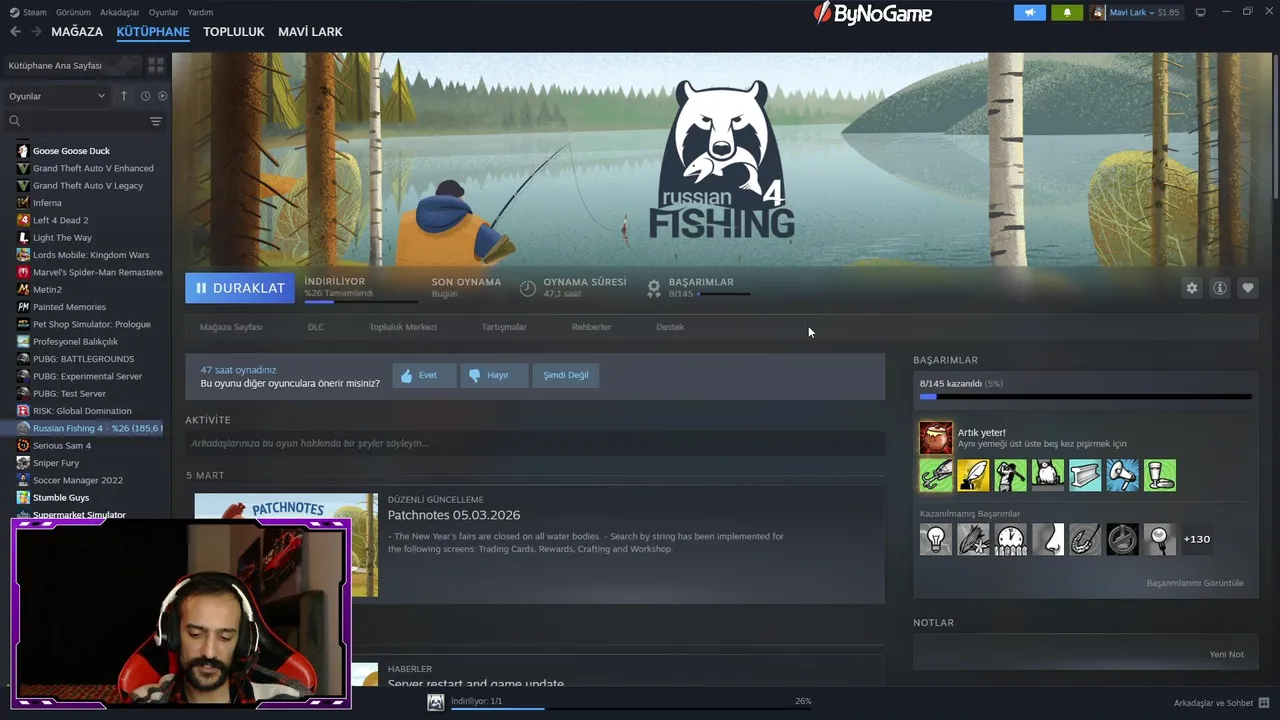Image resolution: width=1280 pixels, height=720 pixels.
Task: Toggle the recent activity clock filter
Action: pyautogui.click(x=145, y=96)
